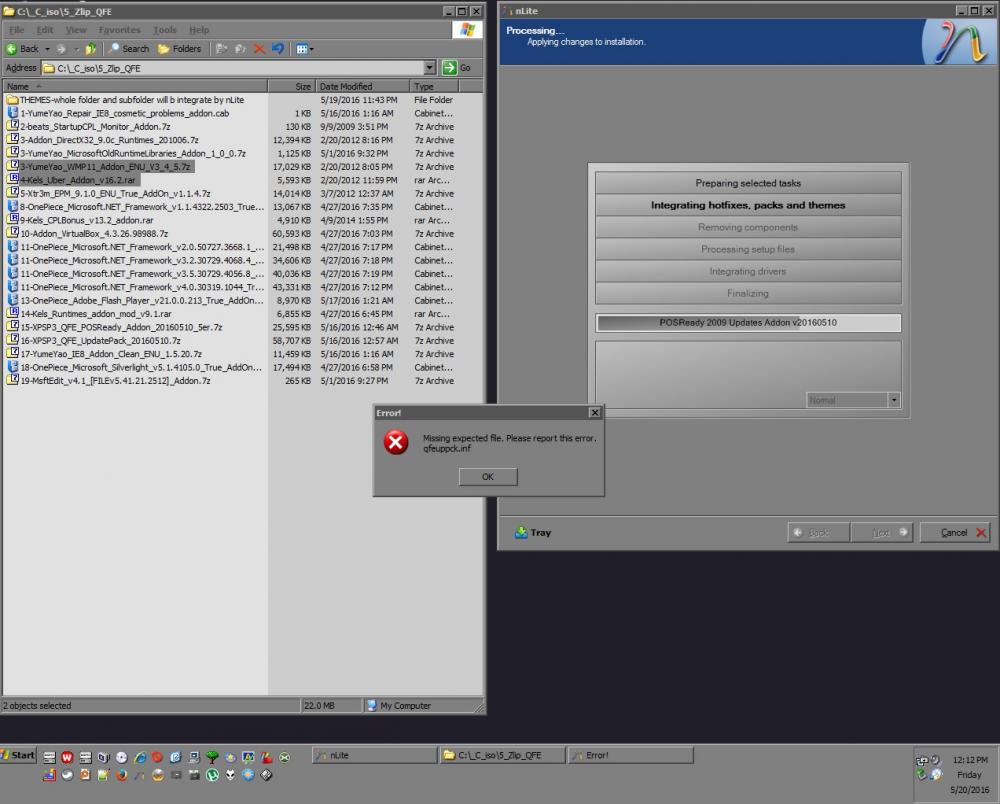
Task: Launch Firefox from the quick launch bar
Action: pos(122,776)
